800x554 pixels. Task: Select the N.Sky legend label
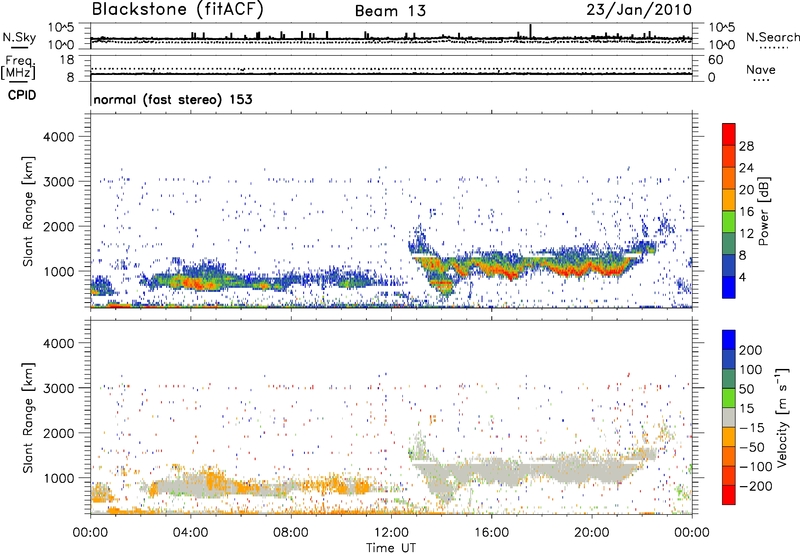19,37
